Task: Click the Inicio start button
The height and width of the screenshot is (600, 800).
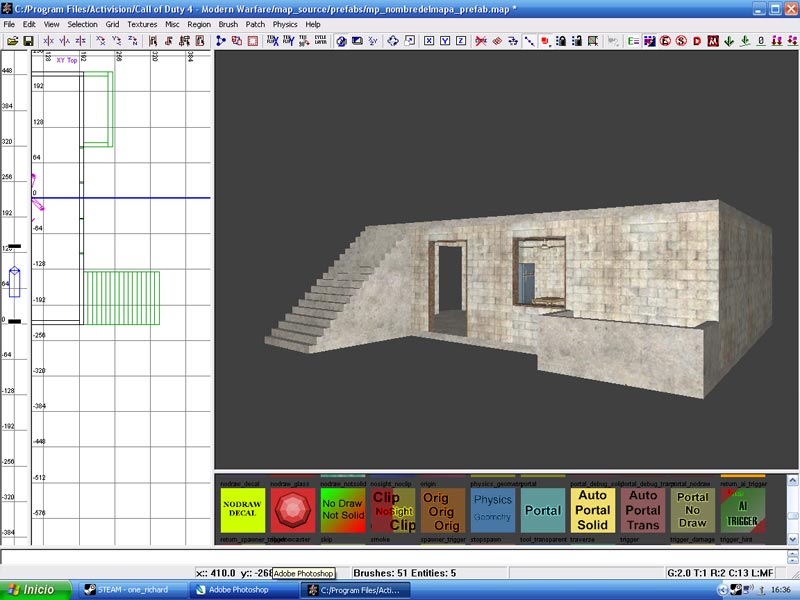Action: click(x=35, y=590)
